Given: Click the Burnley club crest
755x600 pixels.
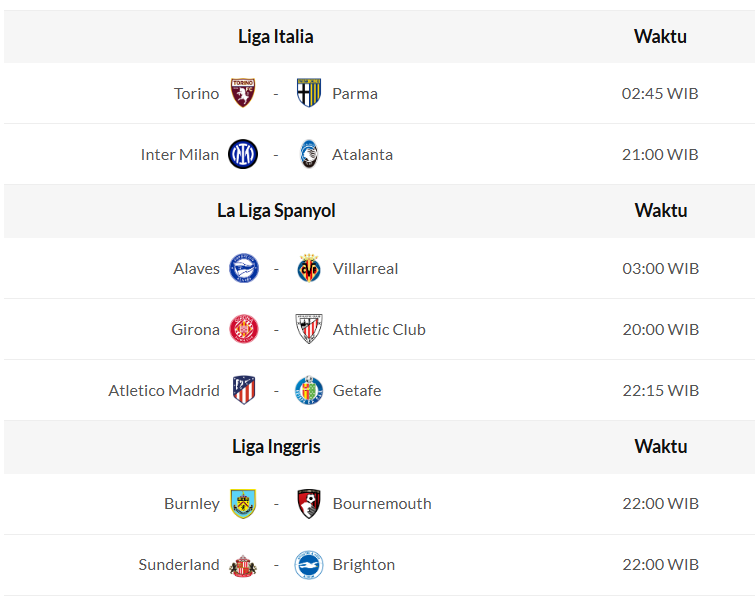Looking at the screenshot, I should tap(243, 503).
